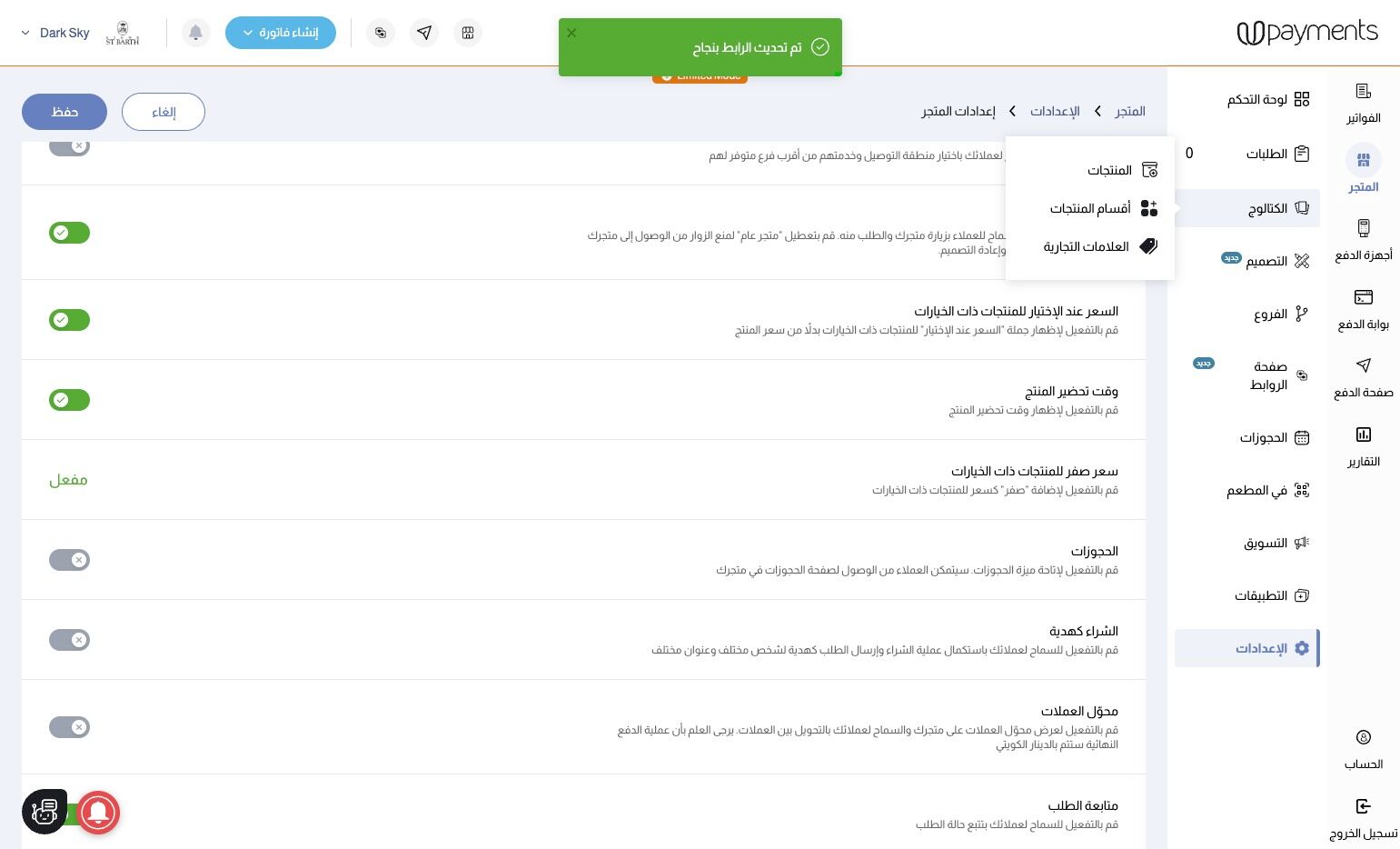Open لوحة التحكم dashboard icon
1400x849 pixels.
[x=1302, y=99]
